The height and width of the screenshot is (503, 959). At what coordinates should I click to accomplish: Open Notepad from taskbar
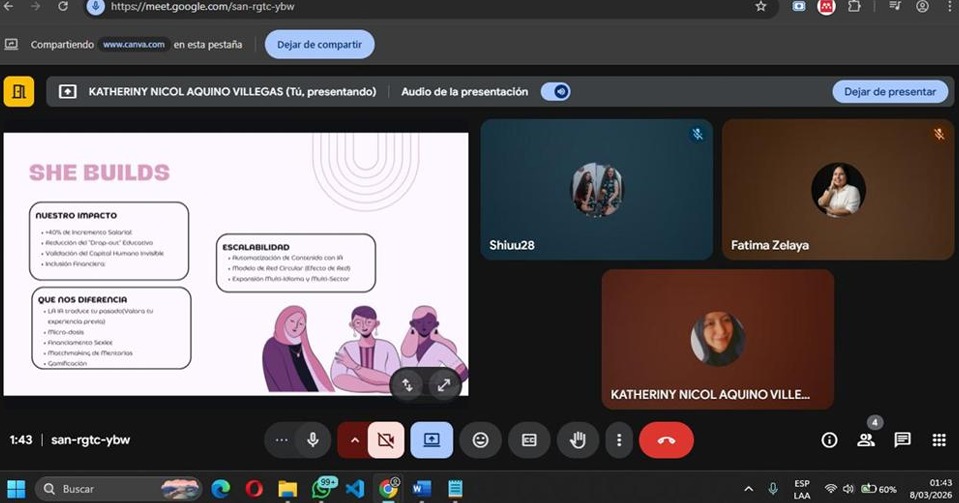(455, 489)
